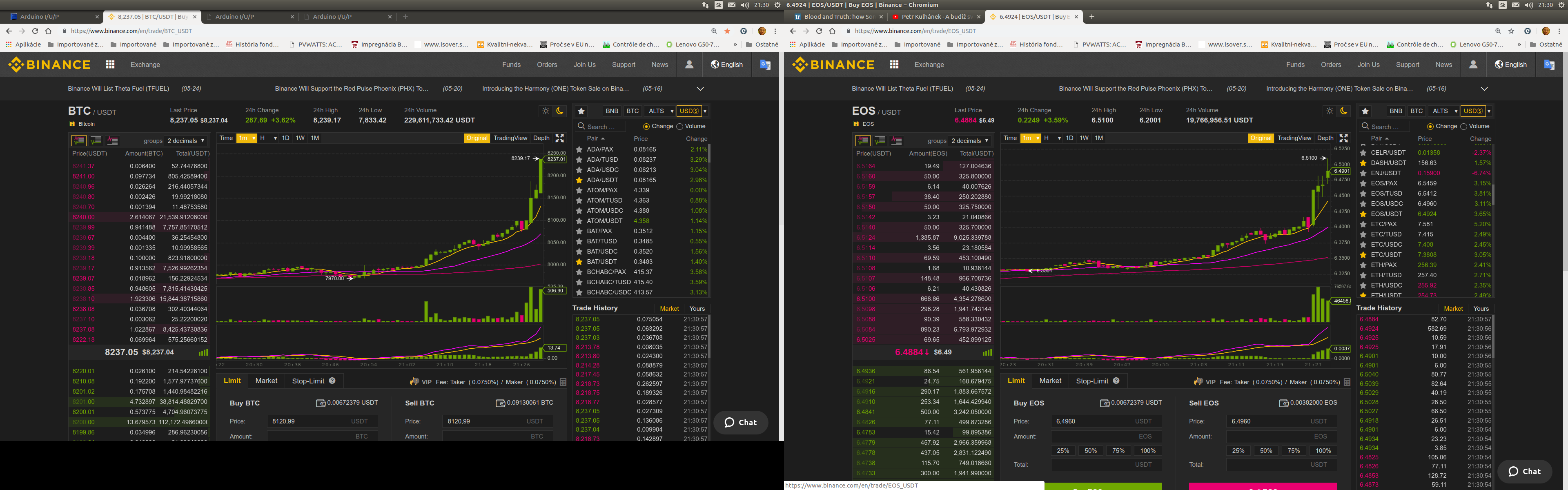The height and width of the screenshot is (490, 1568).
Task: Show sell orders only in BTC order book
Action: (113, 140)
